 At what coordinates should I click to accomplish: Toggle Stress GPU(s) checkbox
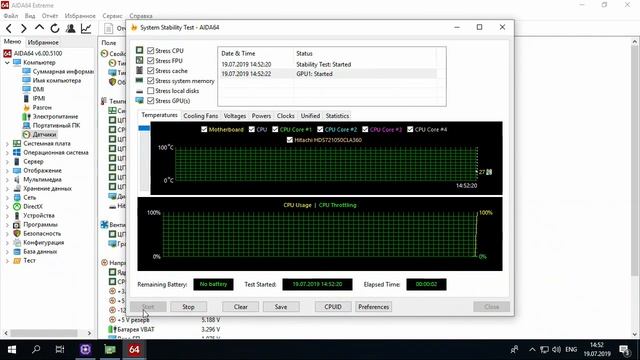[x=151, y=101]
